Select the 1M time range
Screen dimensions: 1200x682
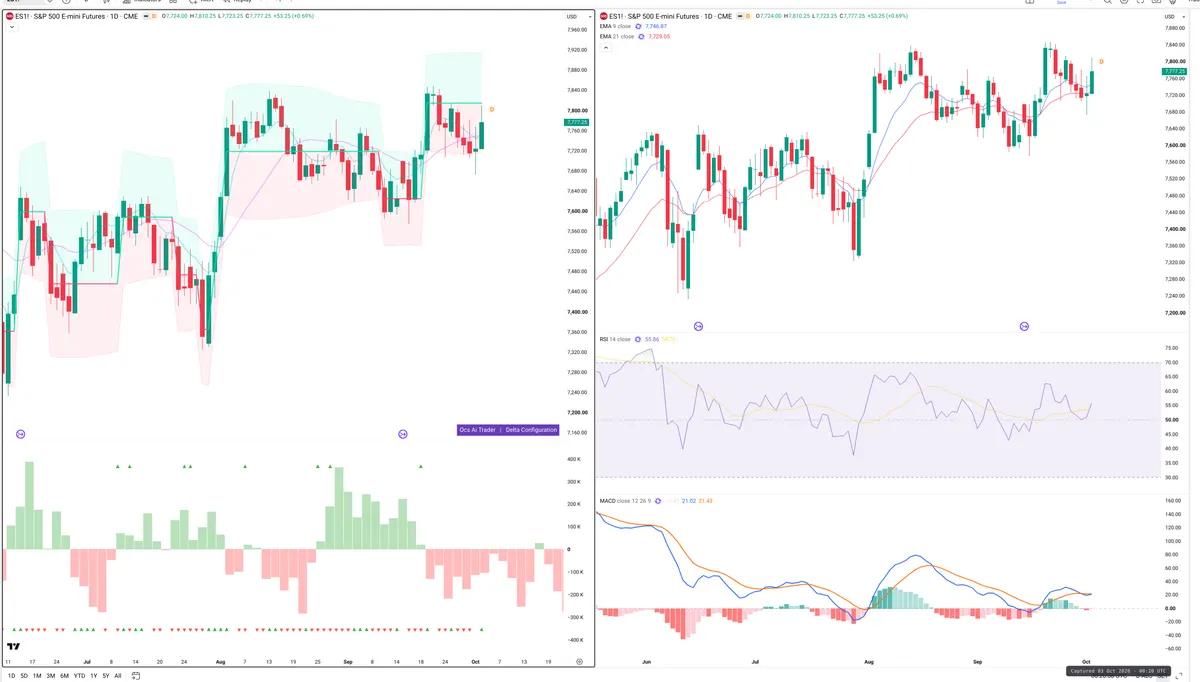click(38, 676)
